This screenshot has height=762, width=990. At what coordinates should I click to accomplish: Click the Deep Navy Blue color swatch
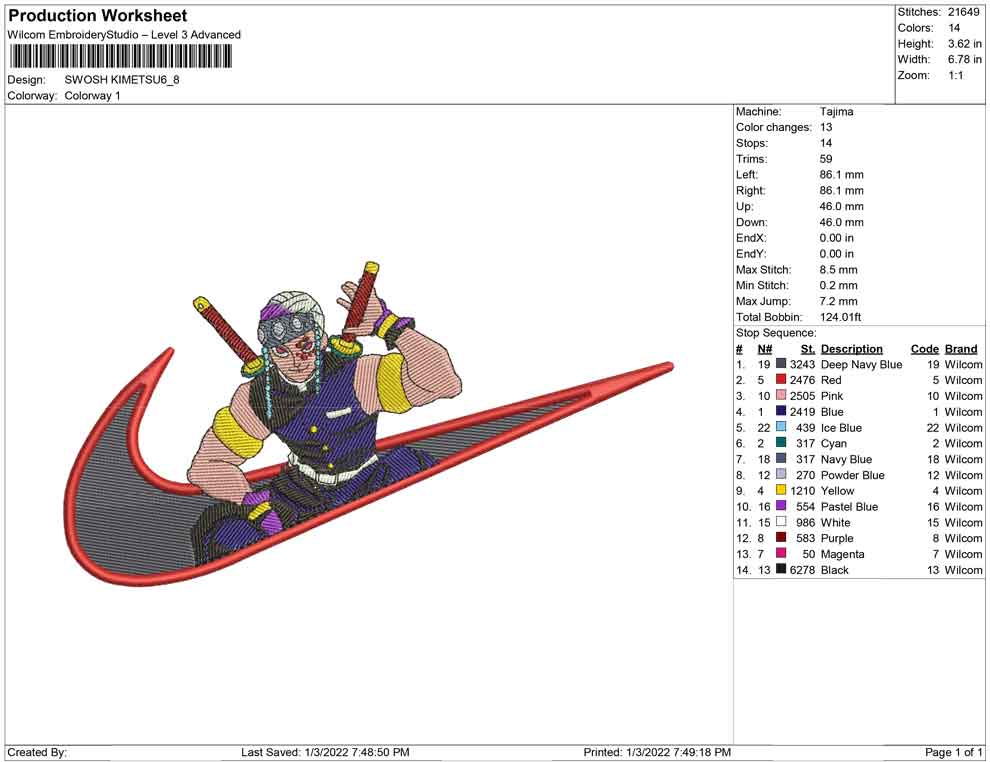(781, 364)
